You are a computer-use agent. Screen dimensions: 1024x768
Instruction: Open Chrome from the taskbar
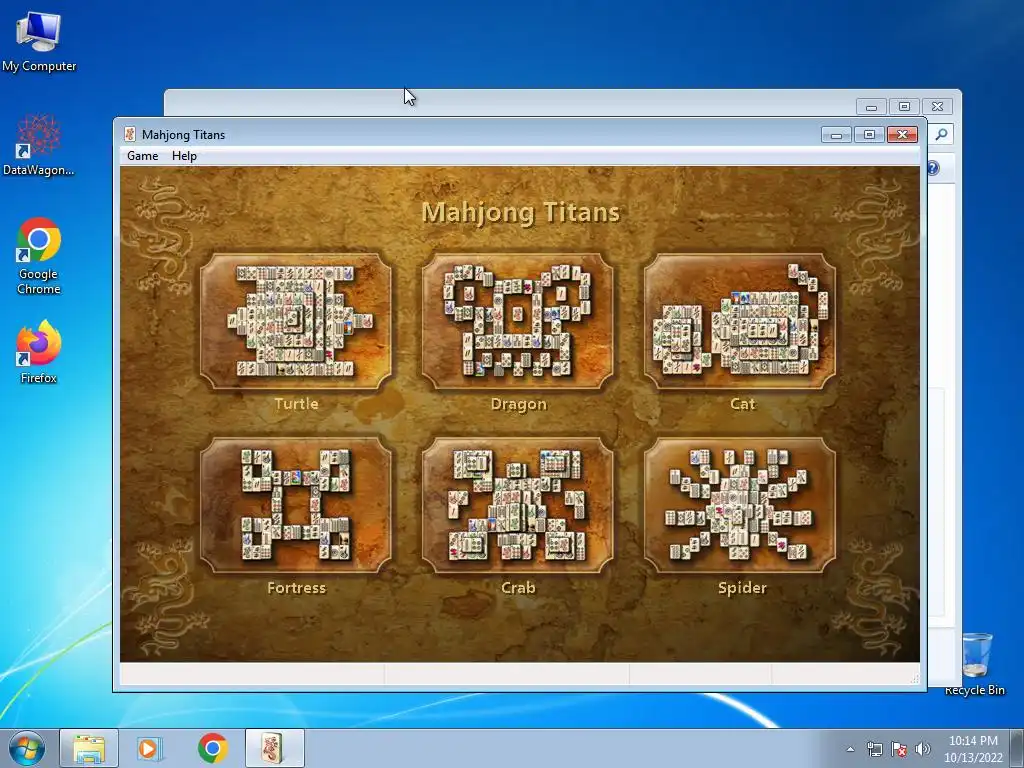coord(213,748)
